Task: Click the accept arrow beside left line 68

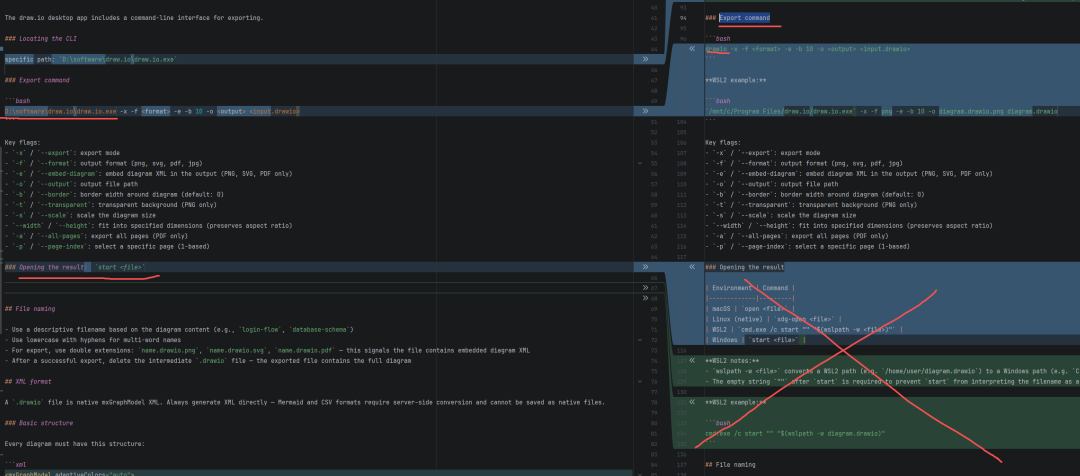Action: tap(645, 296)
